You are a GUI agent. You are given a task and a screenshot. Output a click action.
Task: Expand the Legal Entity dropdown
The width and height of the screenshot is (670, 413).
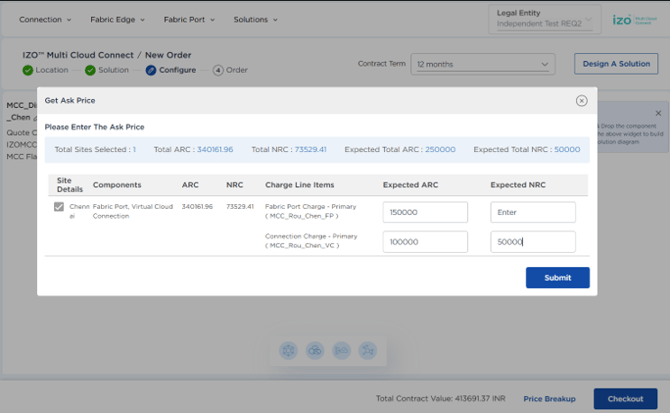(x=545, y=19)
